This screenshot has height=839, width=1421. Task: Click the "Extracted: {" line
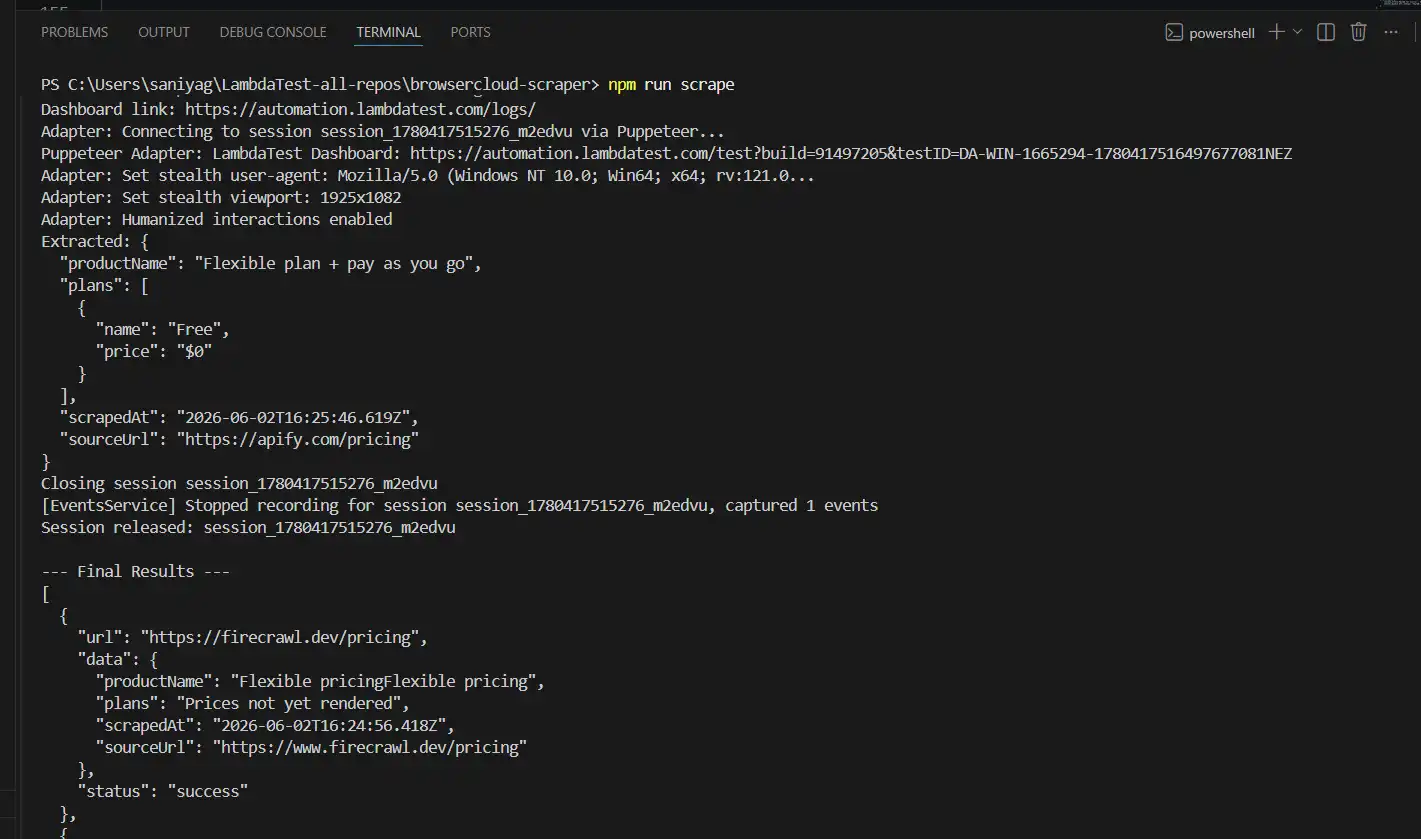tap(95, 242)
